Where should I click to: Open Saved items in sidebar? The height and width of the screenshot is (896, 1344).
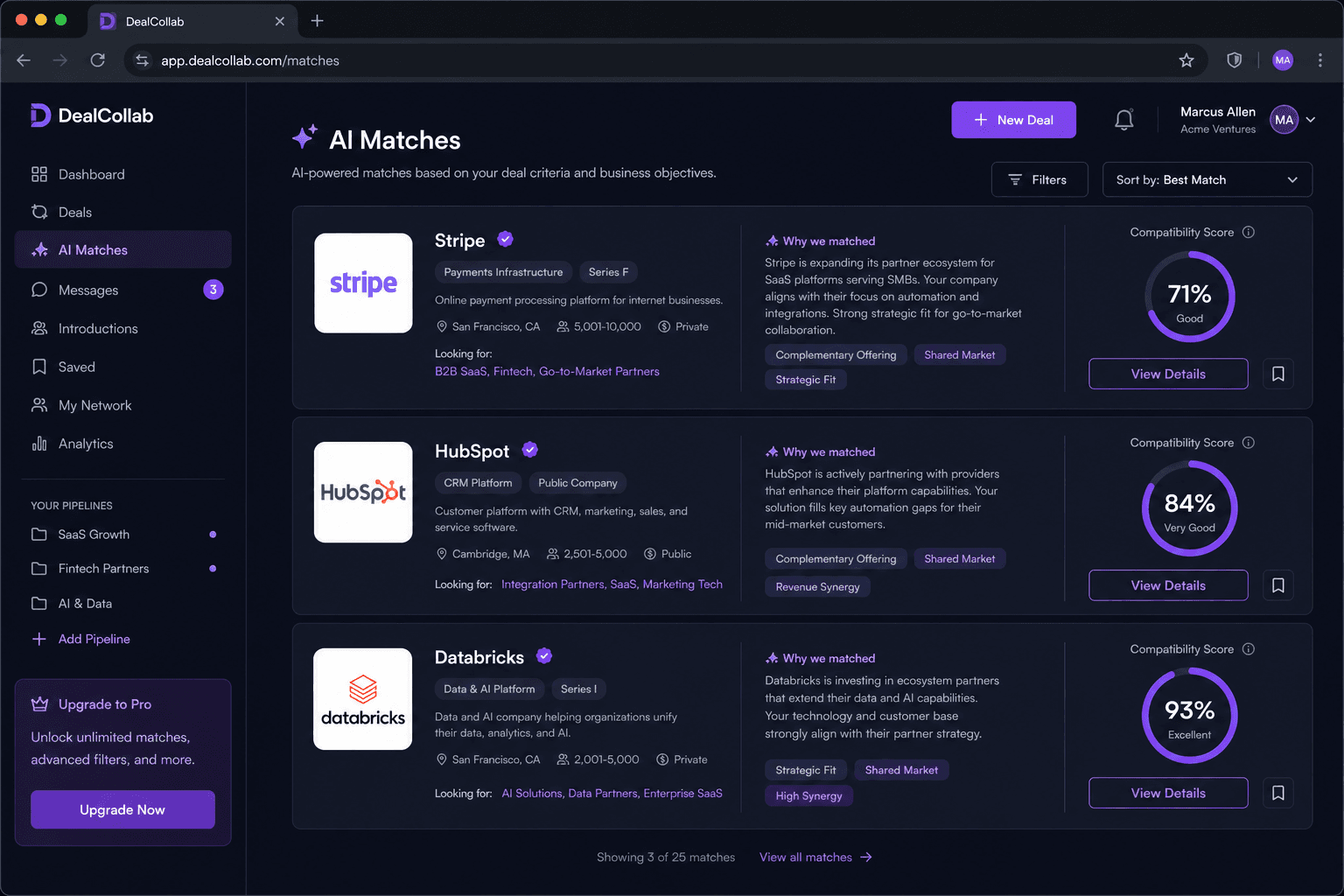pos(123,367)
